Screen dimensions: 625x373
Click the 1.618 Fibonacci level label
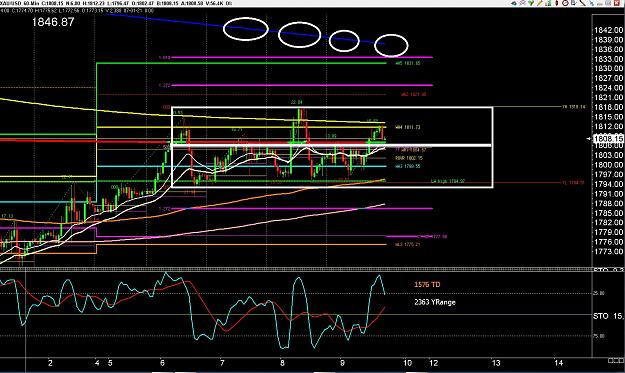point(165,58)
